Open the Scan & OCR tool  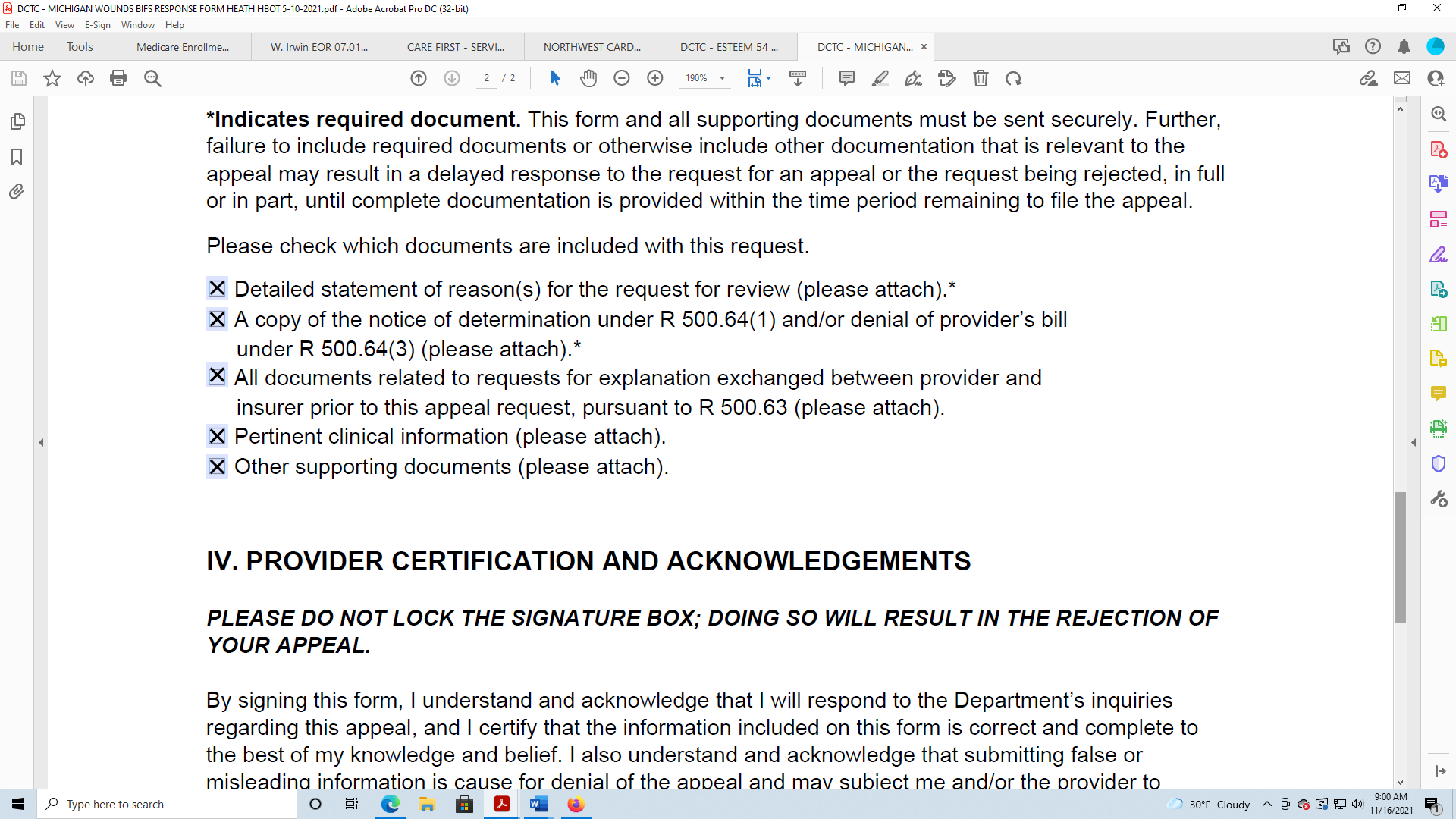(1439, 428)
